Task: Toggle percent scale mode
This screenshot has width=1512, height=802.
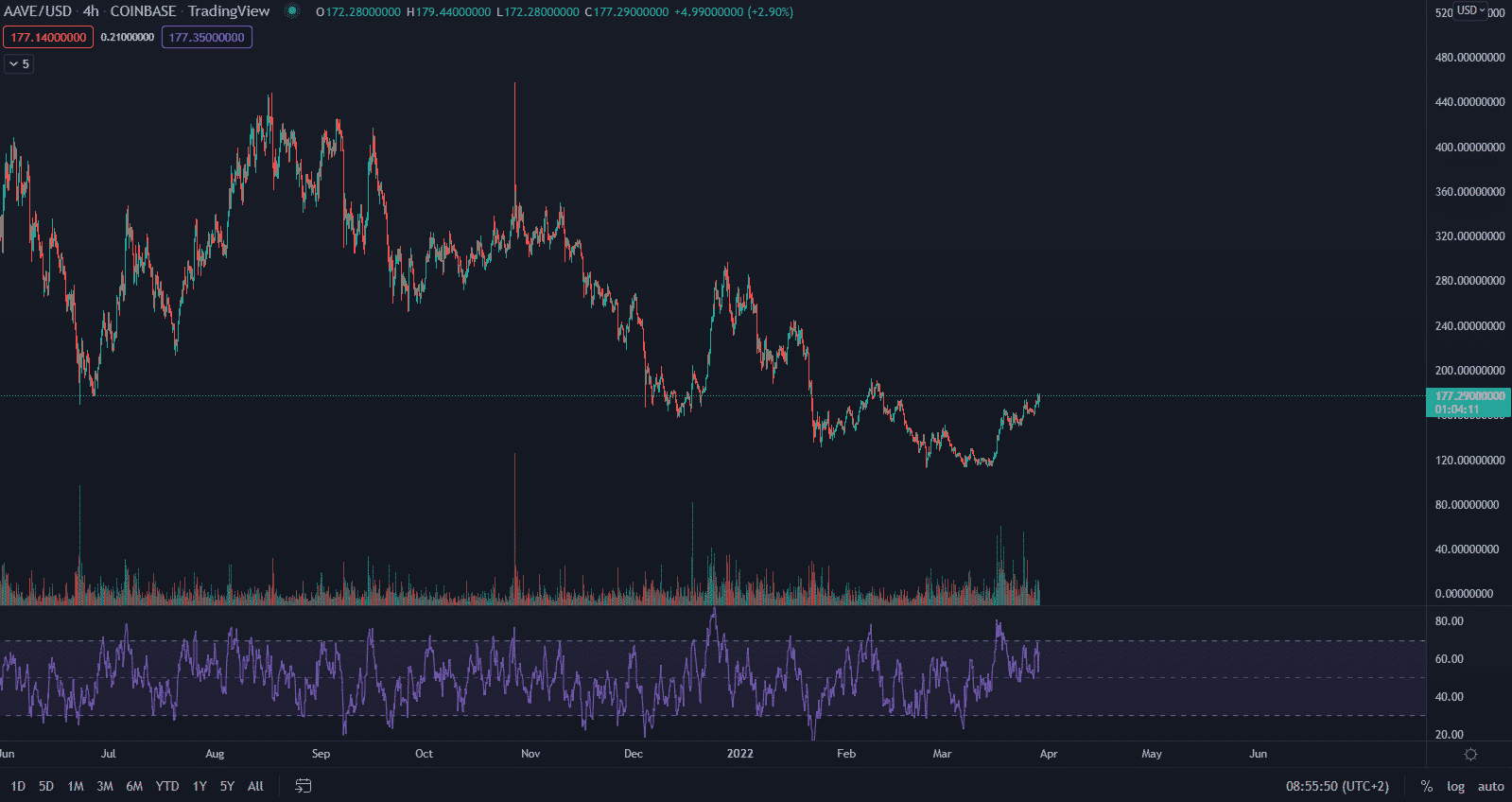Action: (x=1427, y=786)
